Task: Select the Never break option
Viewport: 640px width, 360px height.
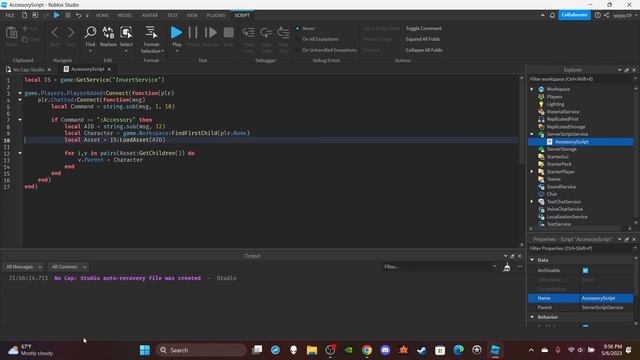Action: (298, 28)
